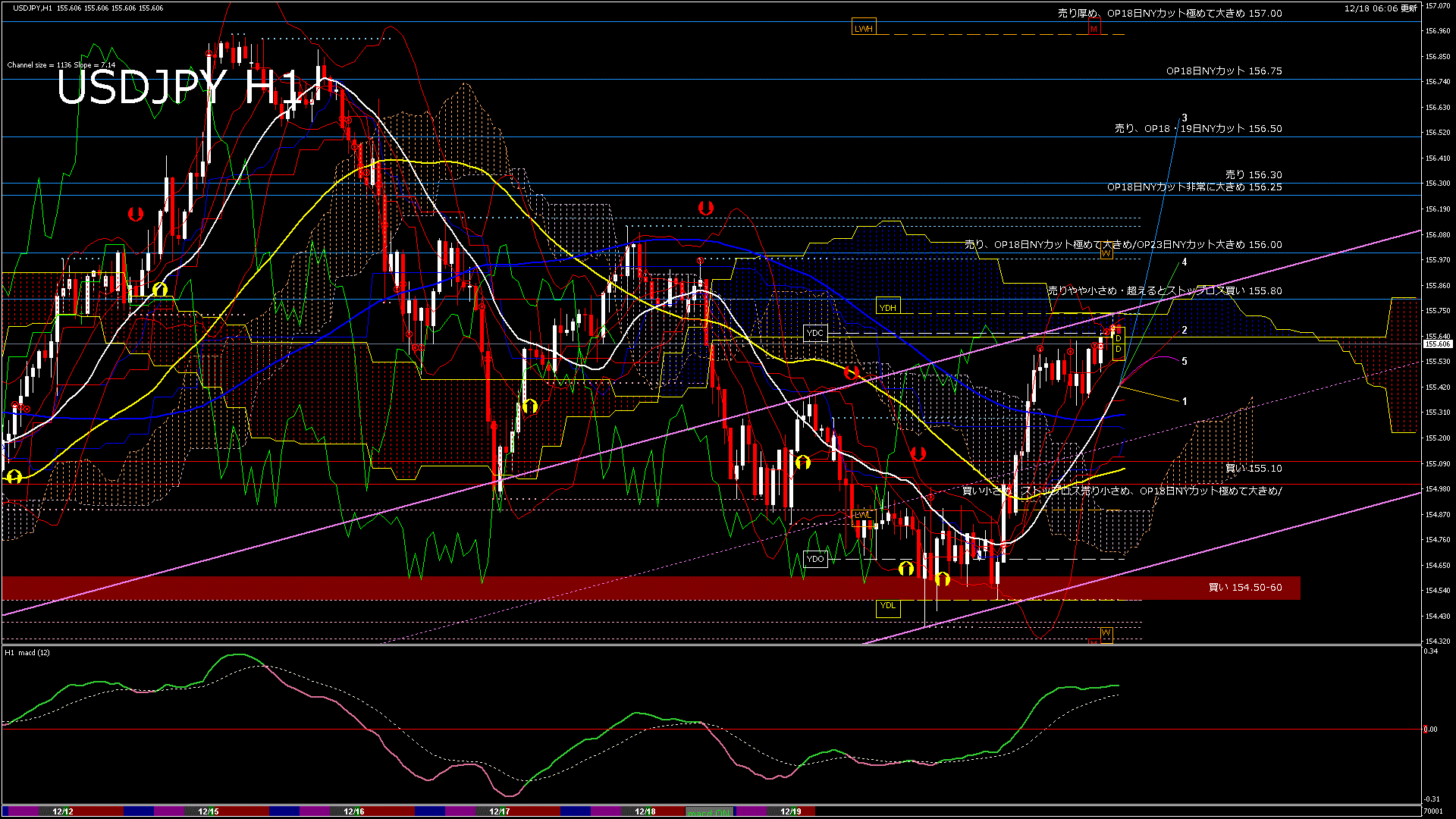Select the YDC yesterday-close label box
This screenshot has width=1456, height=819.
pyautogui.click(x=815, y=333)
